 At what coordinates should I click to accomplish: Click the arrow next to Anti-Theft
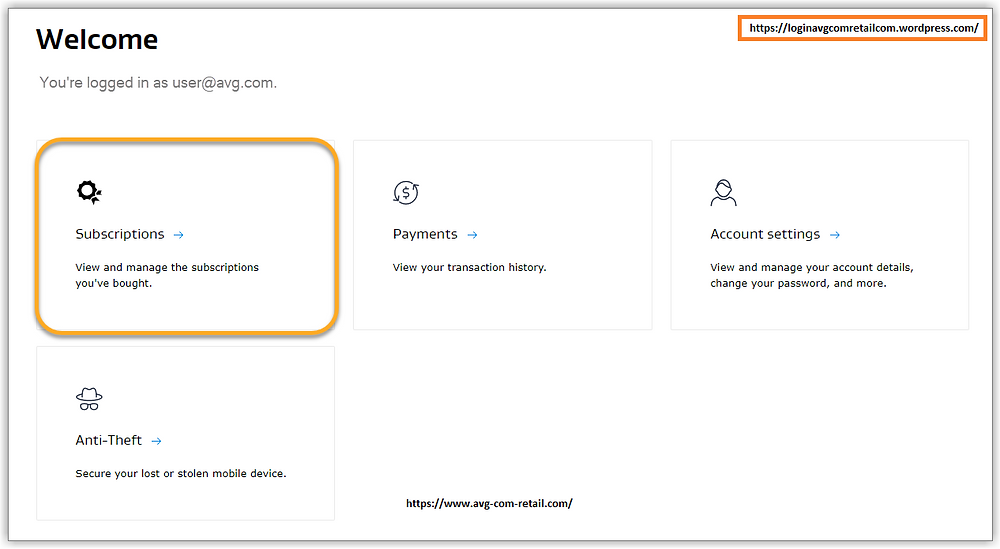coord(156,441)
